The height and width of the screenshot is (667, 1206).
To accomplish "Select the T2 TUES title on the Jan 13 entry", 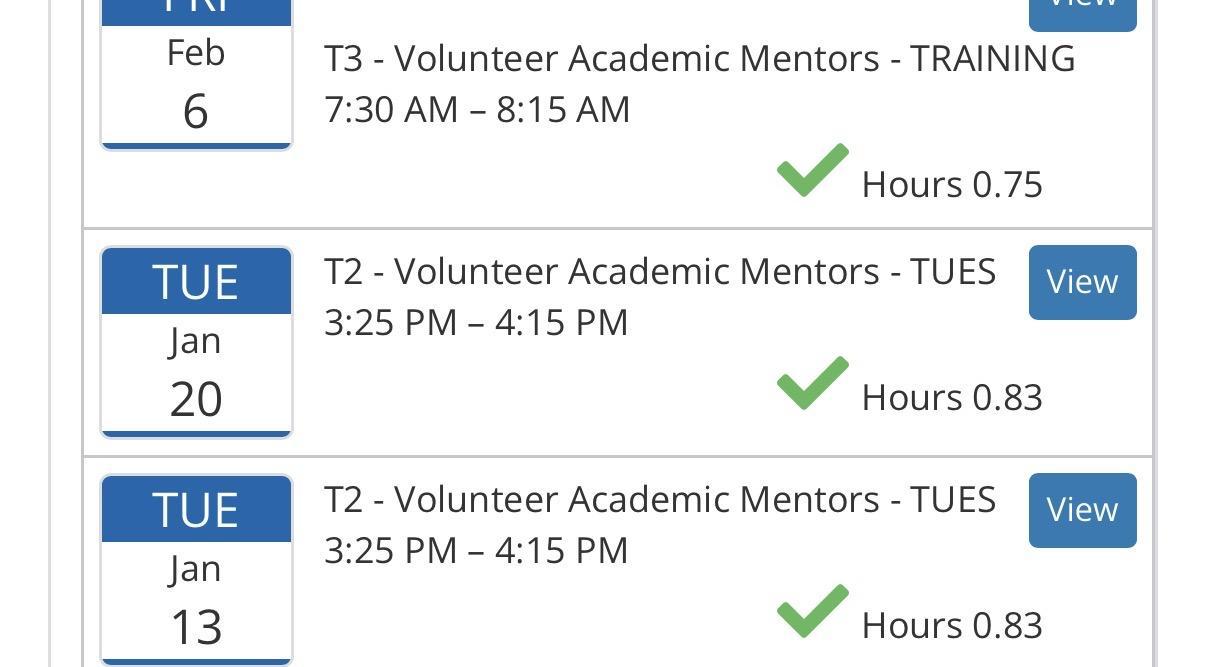I will (659, 500).
